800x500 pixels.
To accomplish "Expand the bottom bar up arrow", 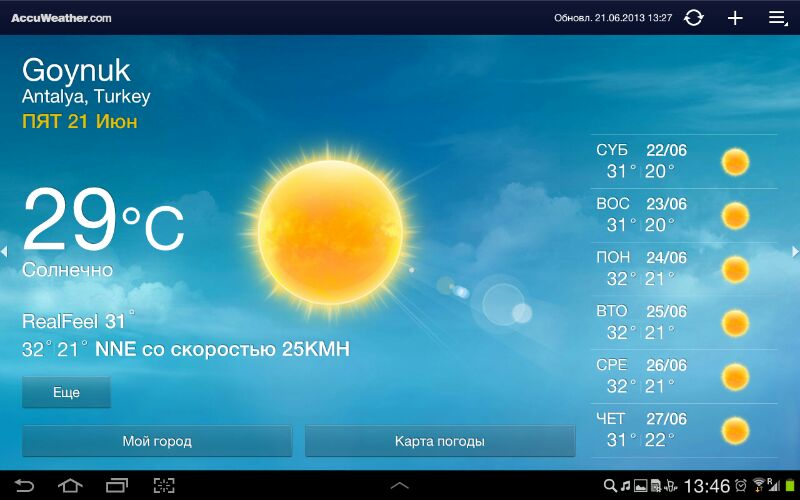I will pyautogui.click(x=399, y=486).
